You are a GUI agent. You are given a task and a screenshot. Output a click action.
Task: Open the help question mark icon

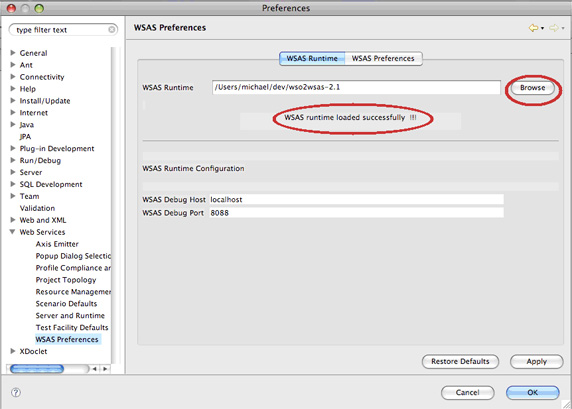[16, 393]
